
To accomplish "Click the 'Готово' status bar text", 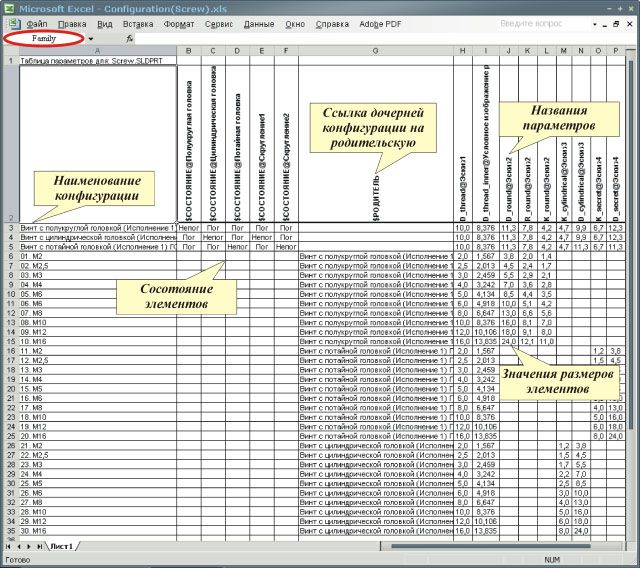I will click(x=18, y=560).
